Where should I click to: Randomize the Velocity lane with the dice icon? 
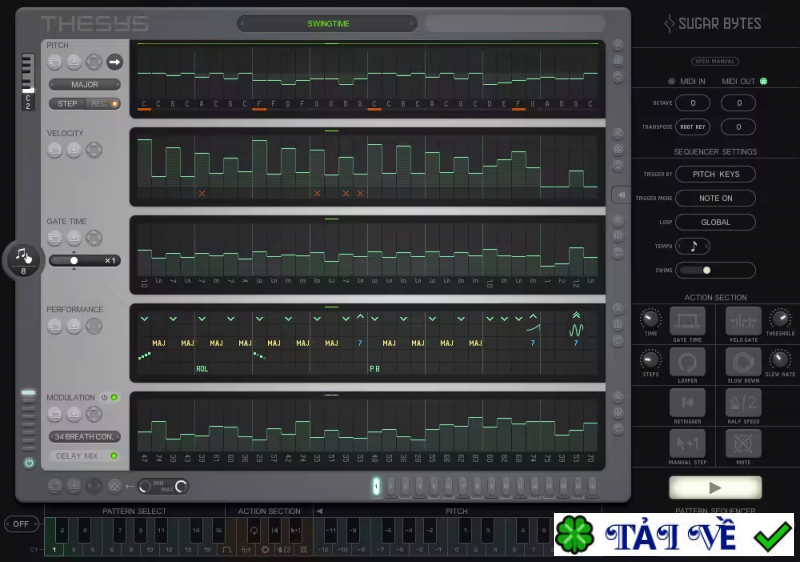[x=618, y=149]
